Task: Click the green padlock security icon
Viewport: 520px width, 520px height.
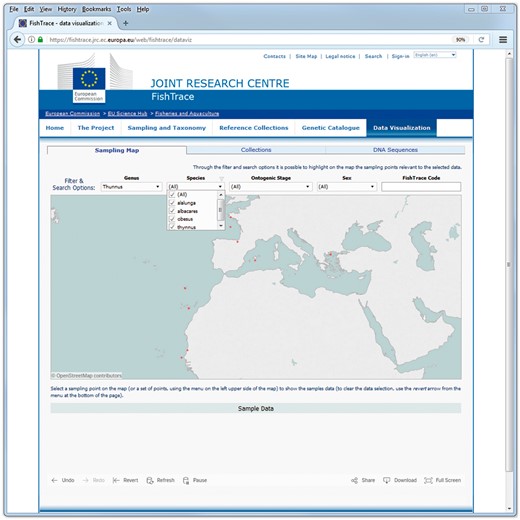Action: (40, 40)
